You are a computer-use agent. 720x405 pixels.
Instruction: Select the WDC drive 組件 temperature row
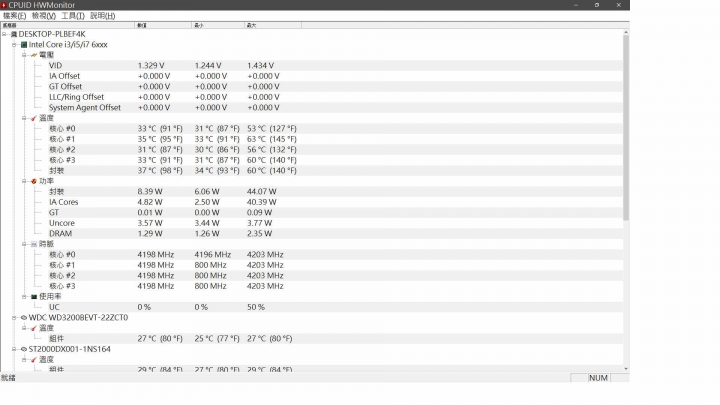[x=335, y=338]
